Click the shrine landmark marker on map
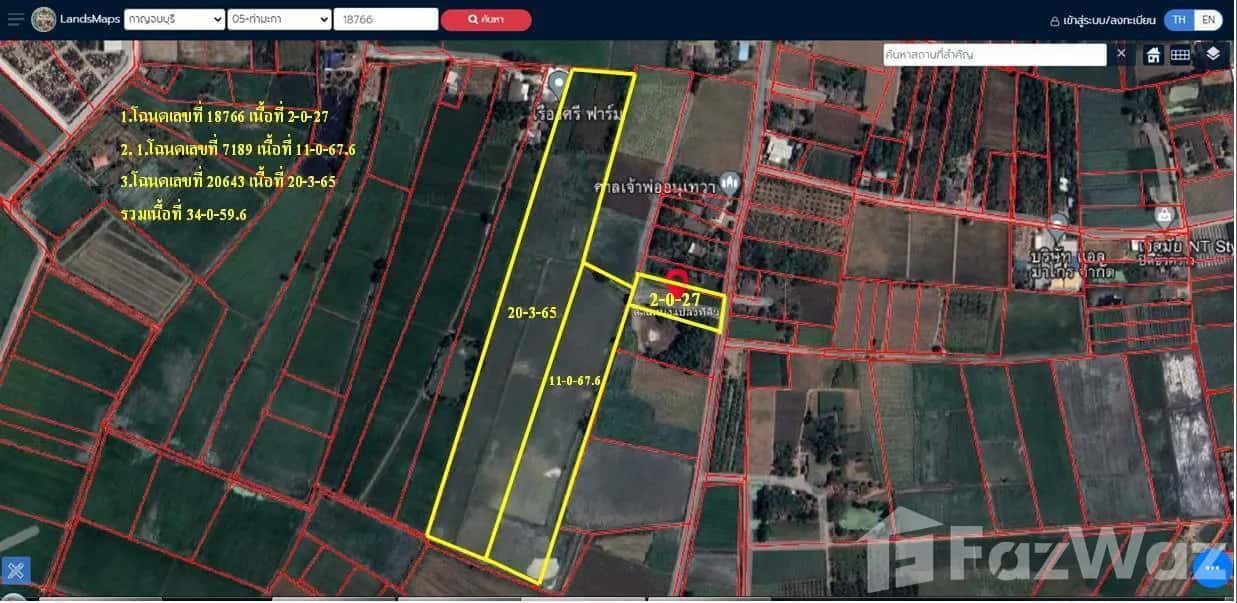Image resolution: width=1237 pixels, height=603 pixels. 731,182
